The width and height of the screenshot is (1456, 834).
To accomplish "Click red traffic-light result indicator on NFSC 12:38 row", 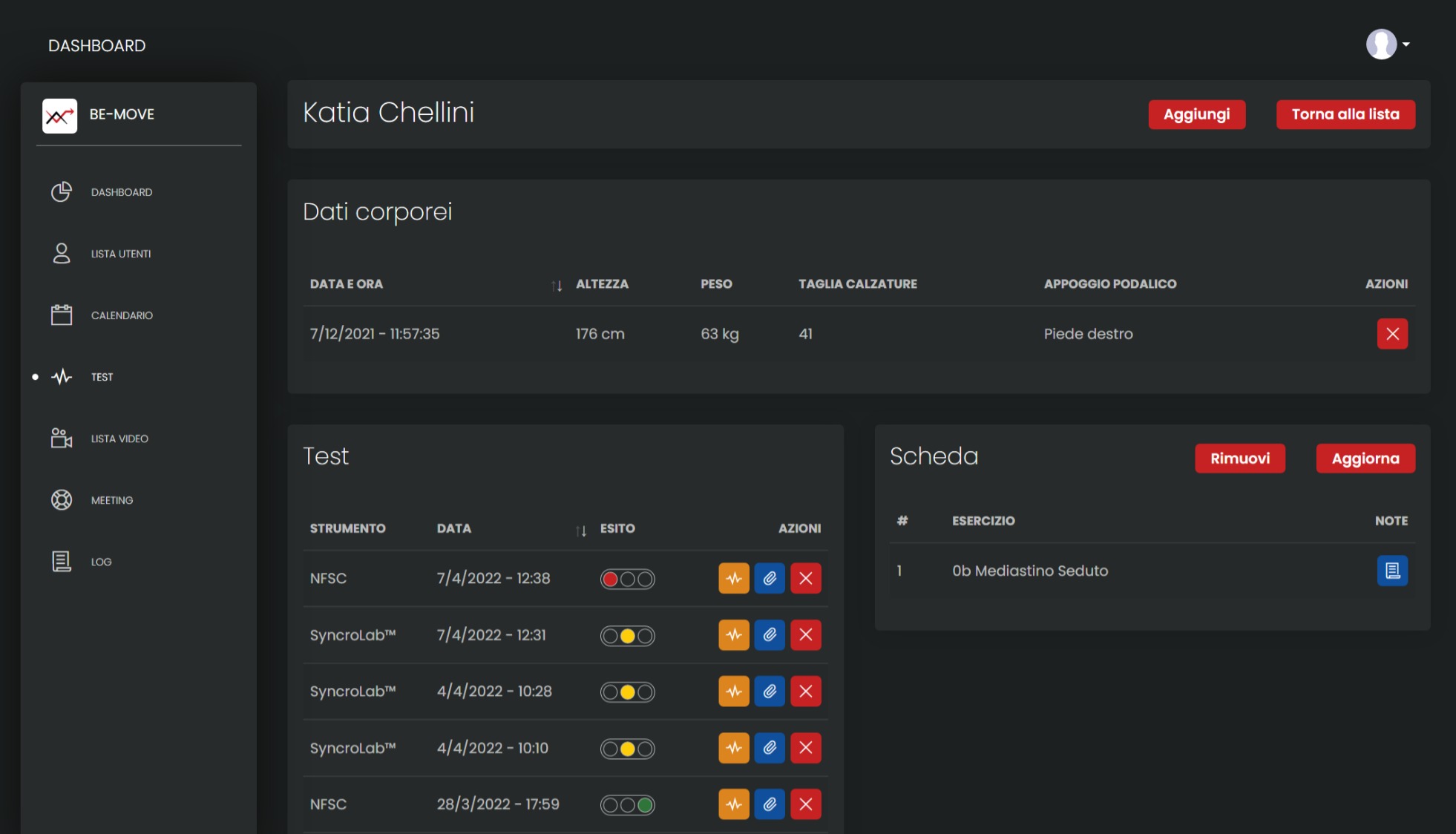I will 610,579.
